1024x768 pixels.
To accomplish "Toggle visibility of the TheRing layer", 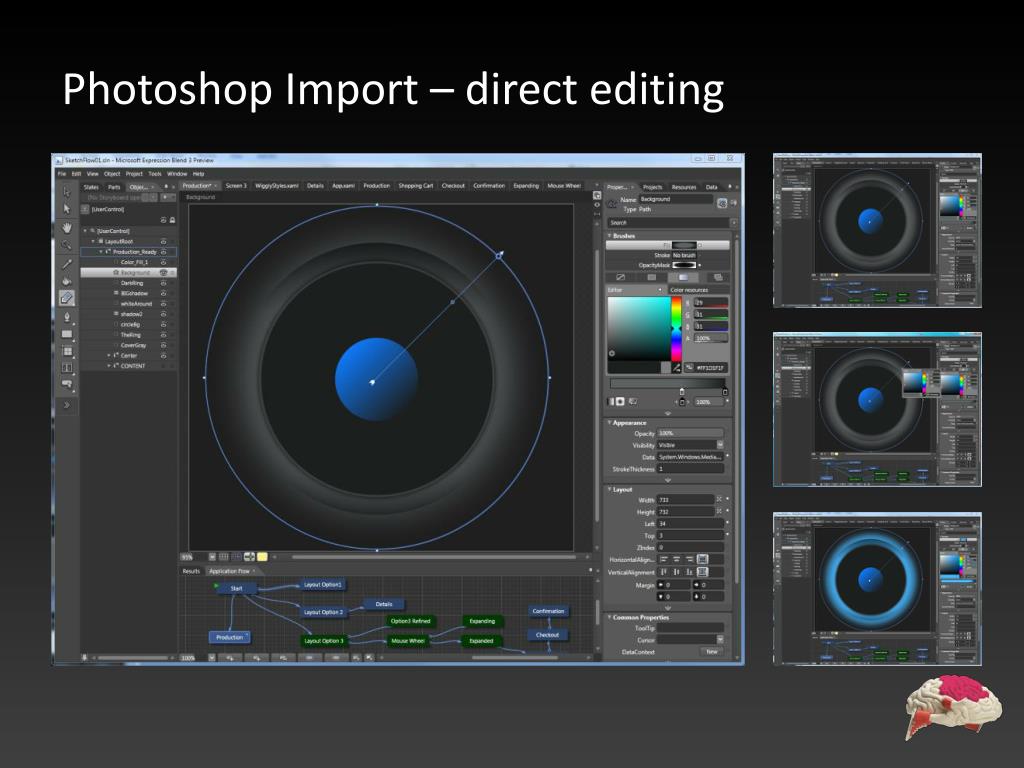I will point(164,335).
